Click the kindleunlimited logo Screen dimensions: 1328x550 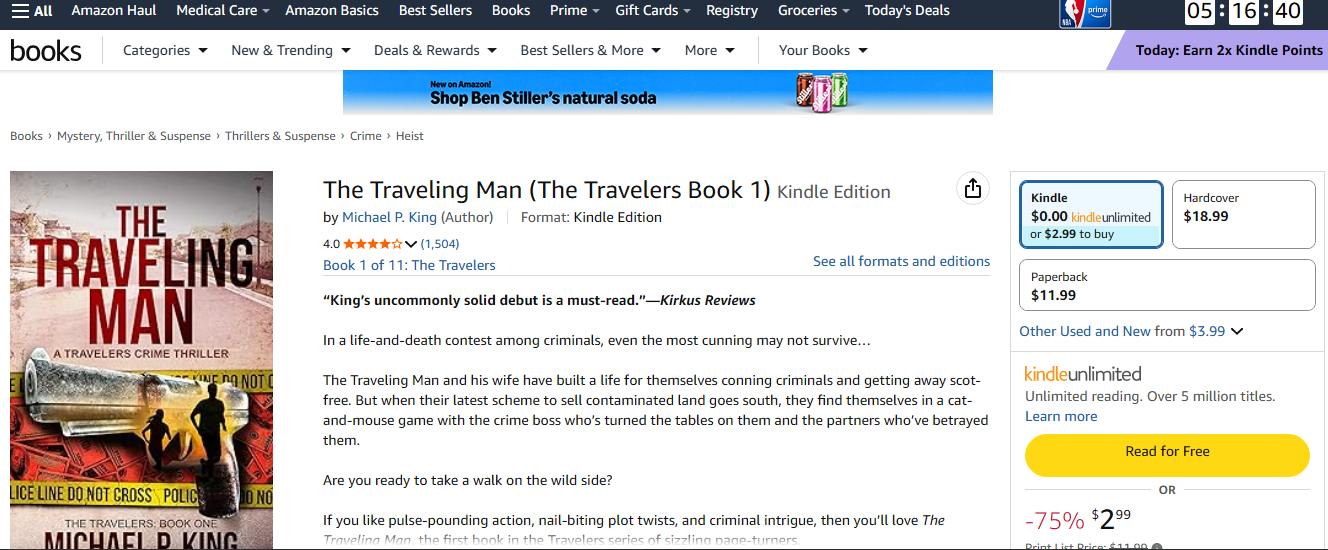(x=1083, y=374)
